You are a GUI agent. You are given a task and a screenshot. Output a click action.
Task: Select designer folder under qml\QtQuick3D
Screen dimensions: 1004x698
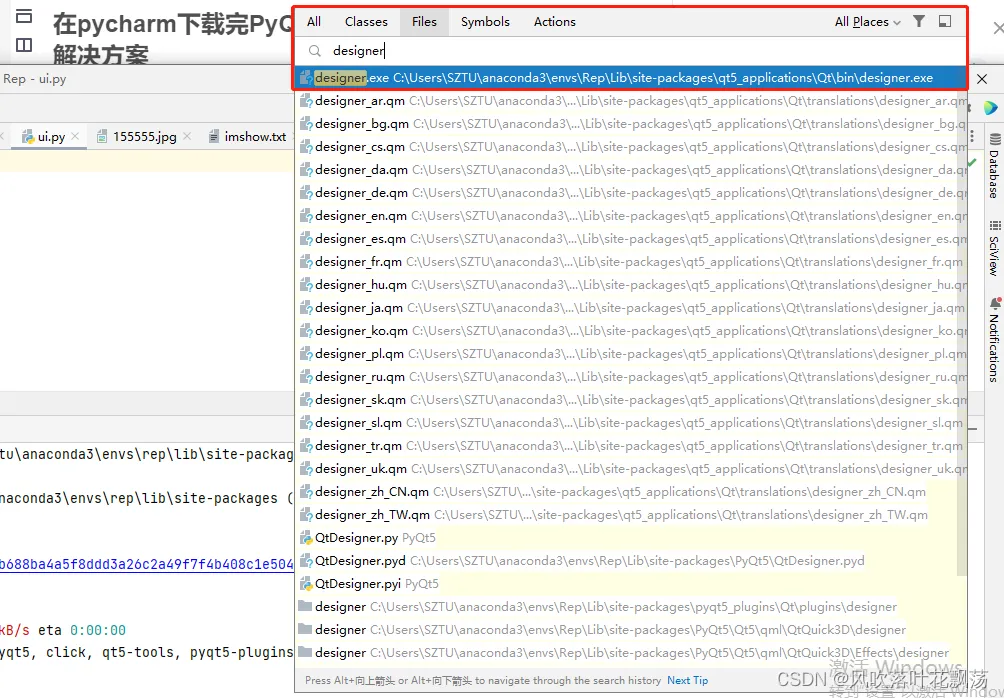pos(631,630)
